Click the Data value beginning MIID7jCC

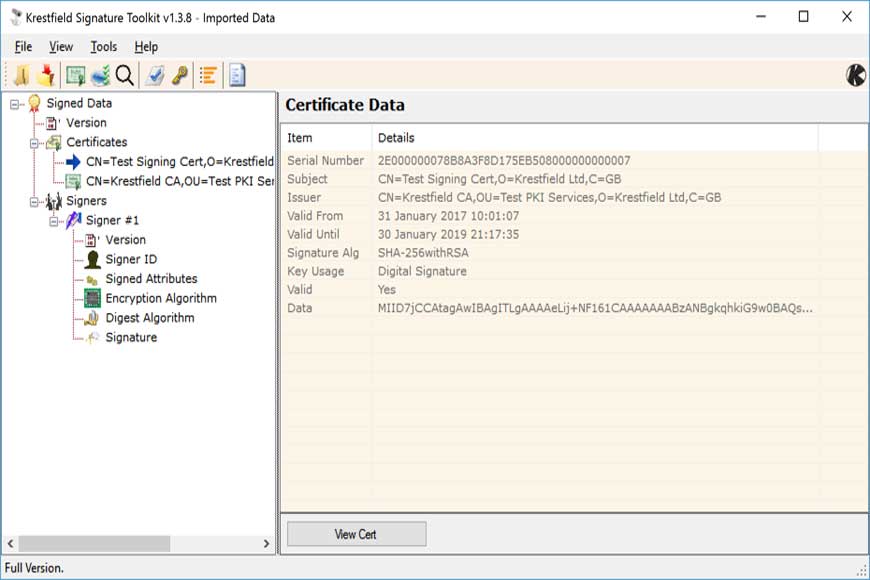595,307
